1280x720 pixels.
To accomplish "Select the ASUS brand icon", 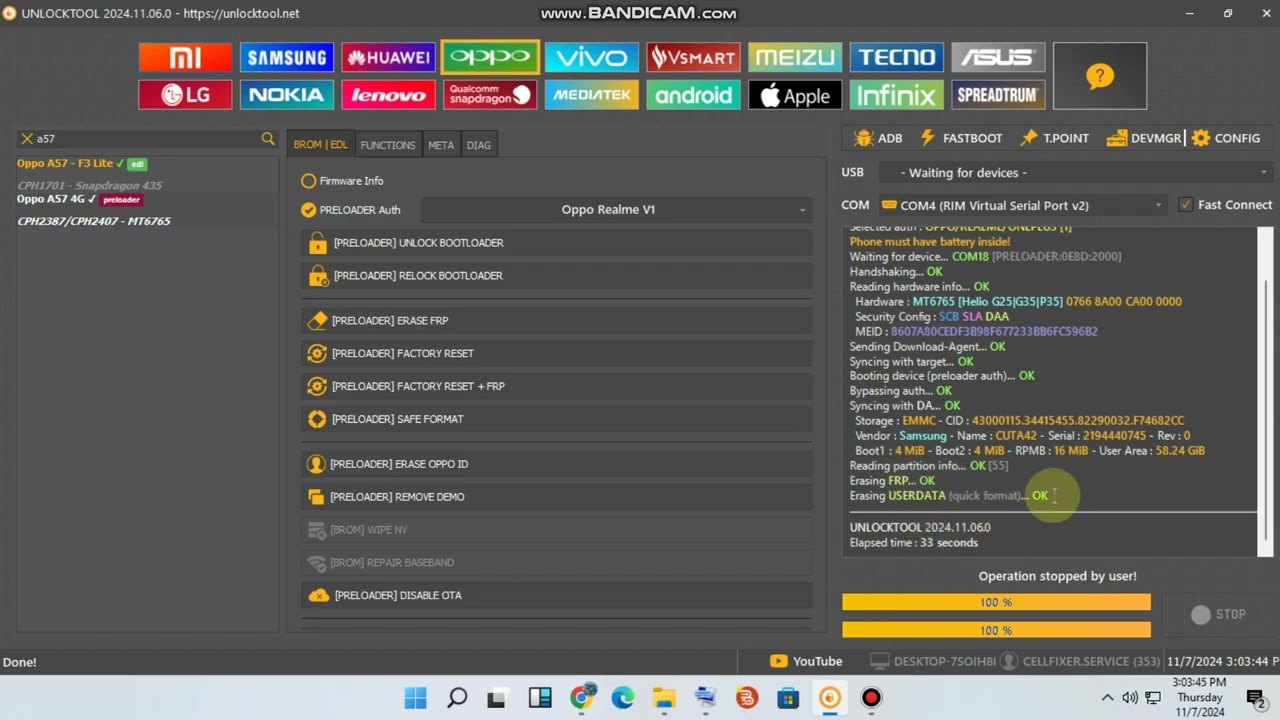I will (998, 57).
